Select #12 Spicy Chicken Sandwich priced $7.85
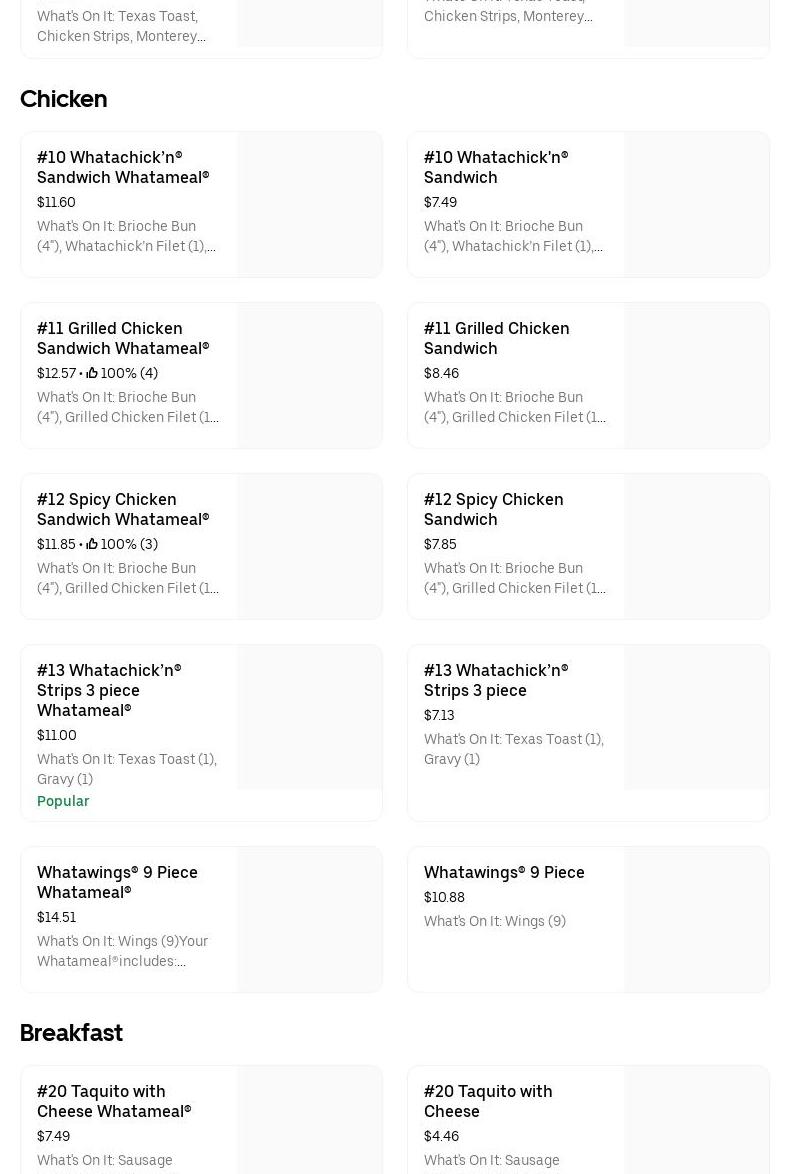This screenshot has height=1174, width=804. click(x=493, y=509)
